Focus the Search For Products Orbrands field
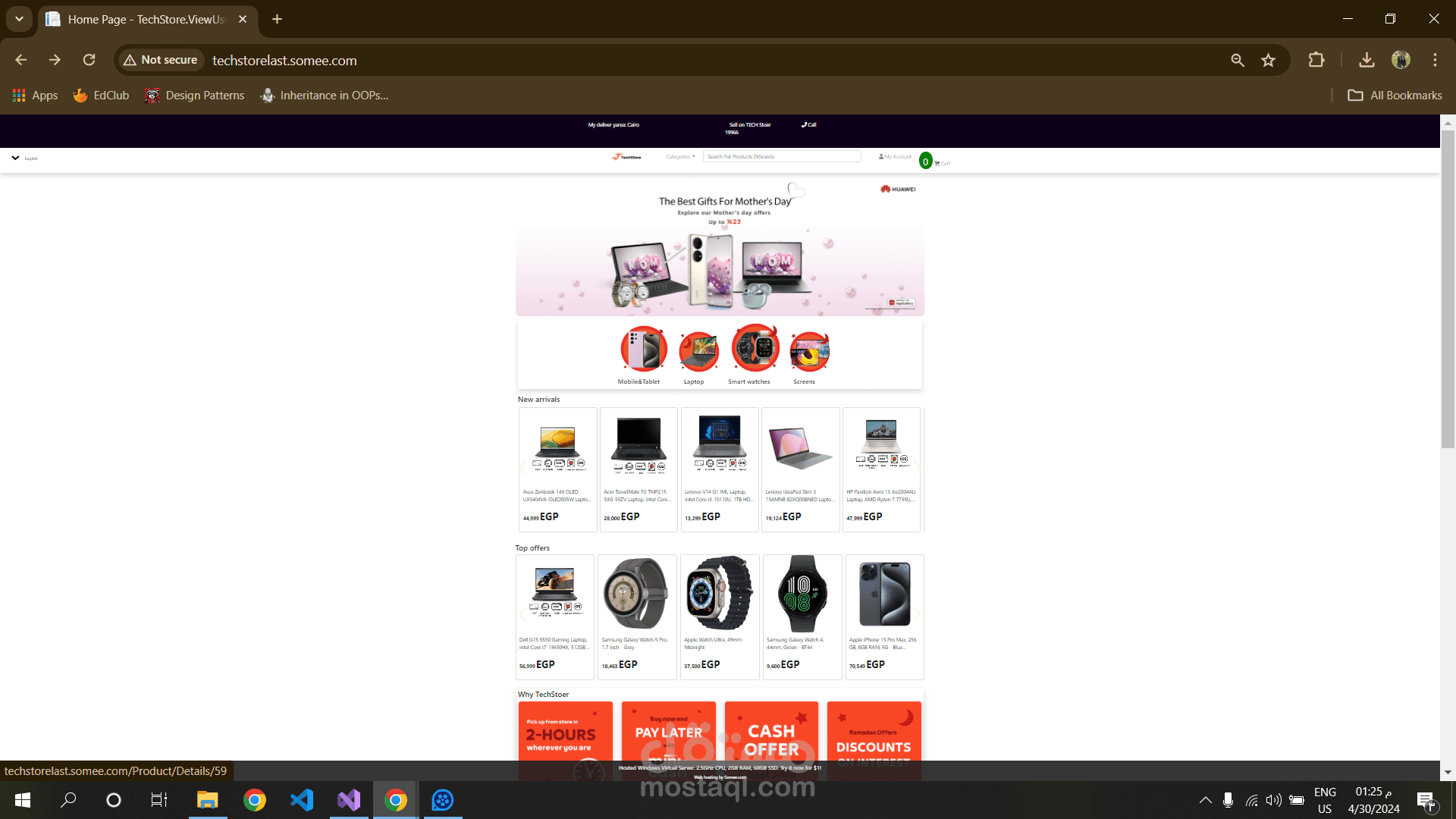 point(782,157)
